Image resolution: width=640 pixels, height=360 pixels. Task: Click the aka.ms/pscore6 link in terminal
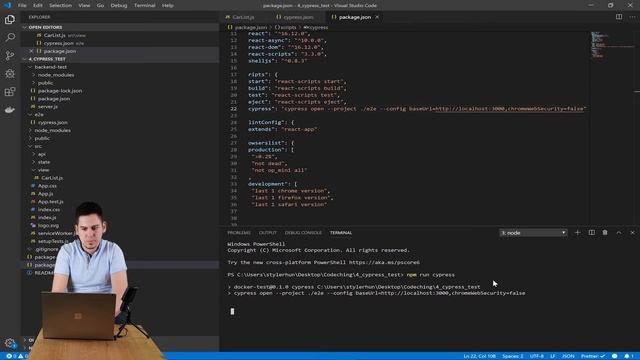384,262
